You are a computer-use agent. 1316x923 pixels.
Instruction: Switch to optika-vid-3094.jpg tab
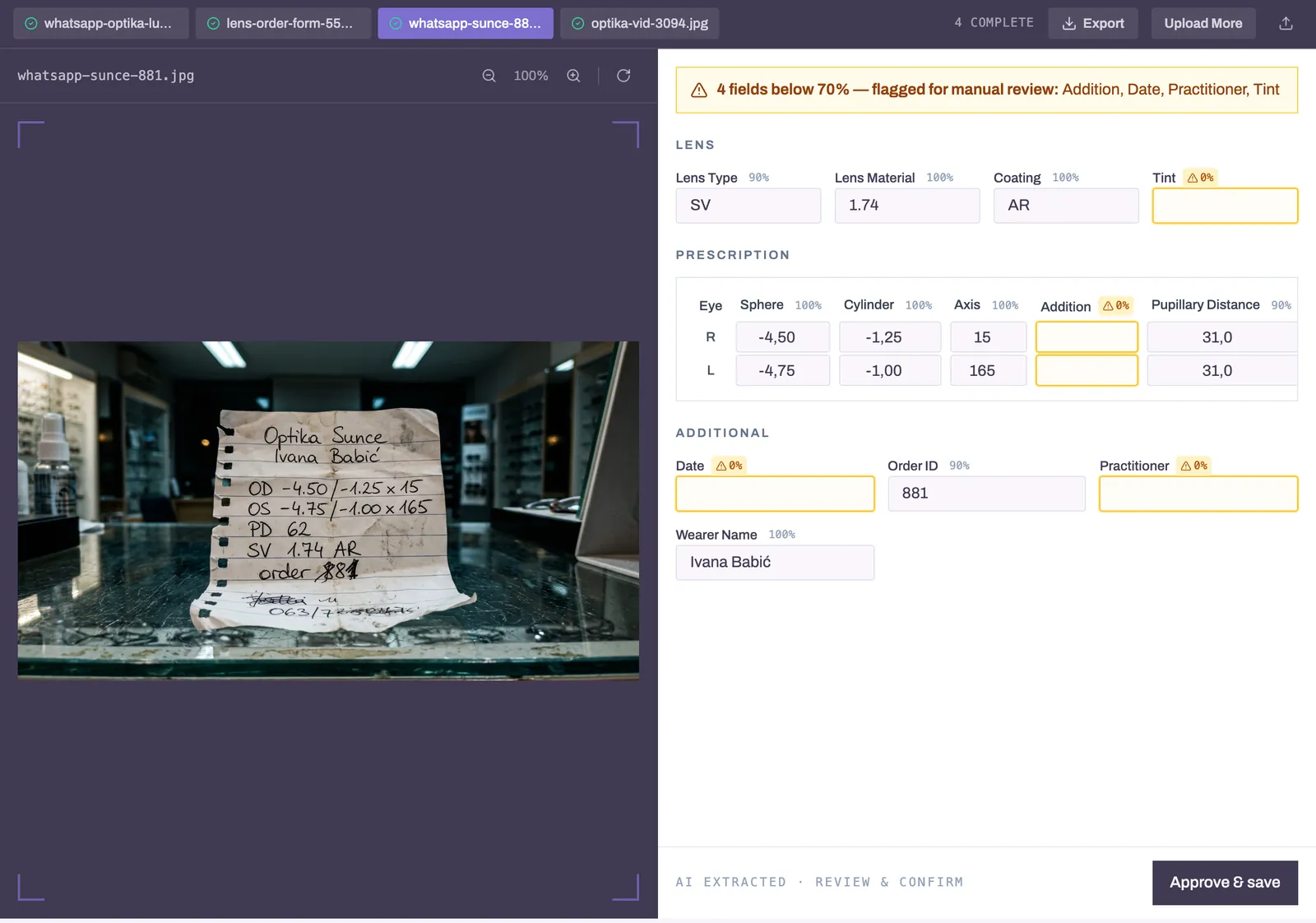coord(640,23)
